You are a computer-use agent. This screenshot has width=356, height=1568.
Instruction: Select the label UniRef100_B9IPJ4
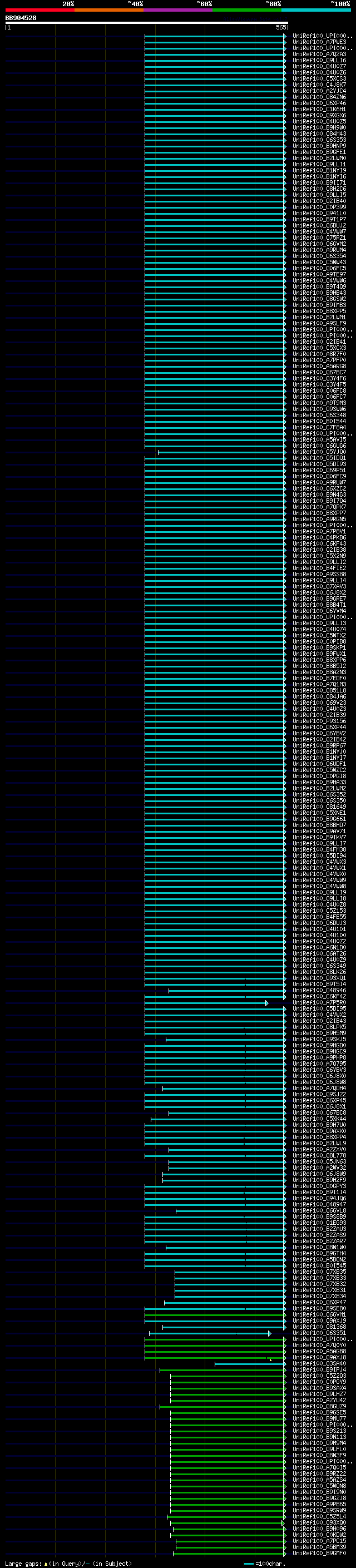coord(319,1369)
